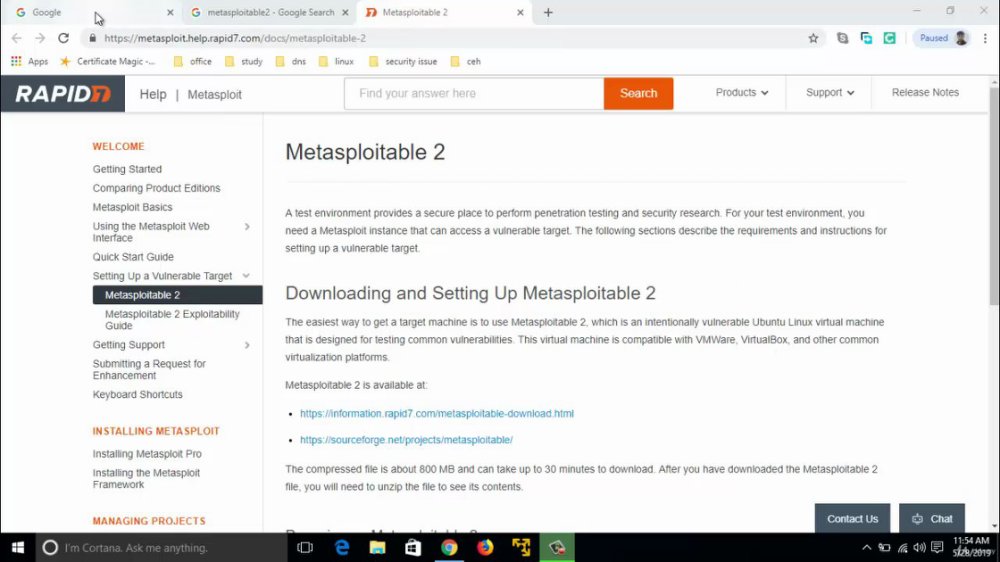Click the Cortana search box
Viewport: 1000px width, 562px height.
click(x=161, y=547)
